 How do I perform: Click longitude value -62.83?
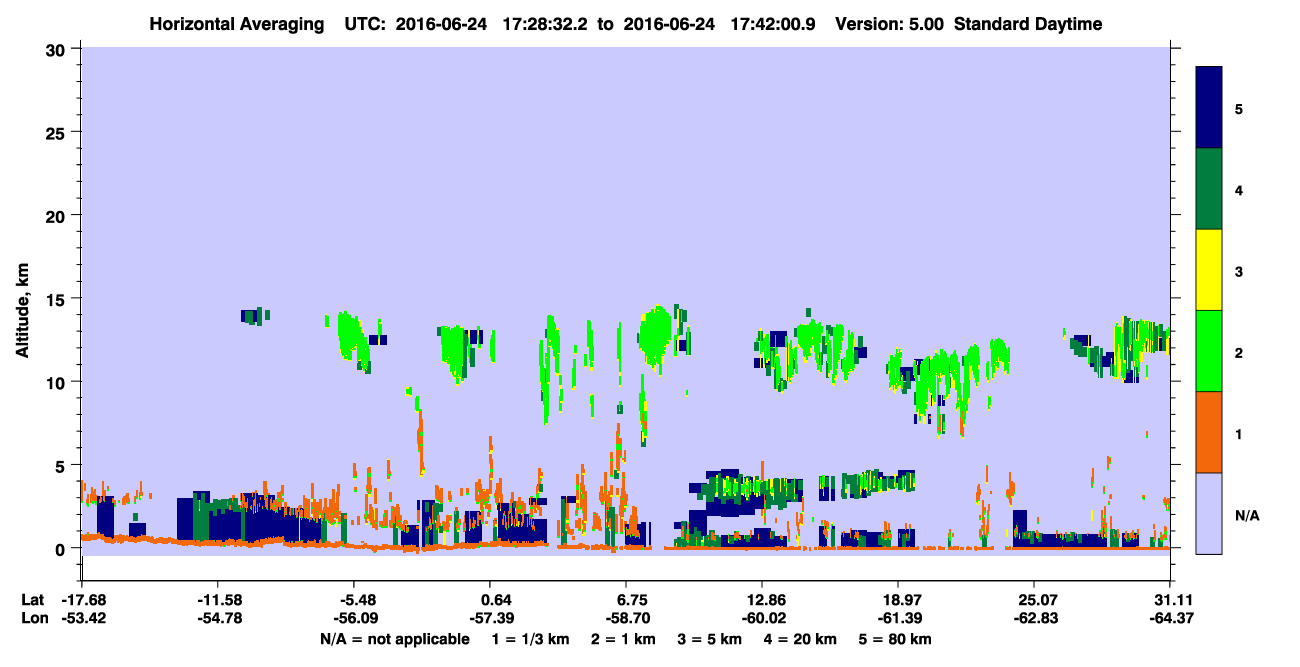1034,618
